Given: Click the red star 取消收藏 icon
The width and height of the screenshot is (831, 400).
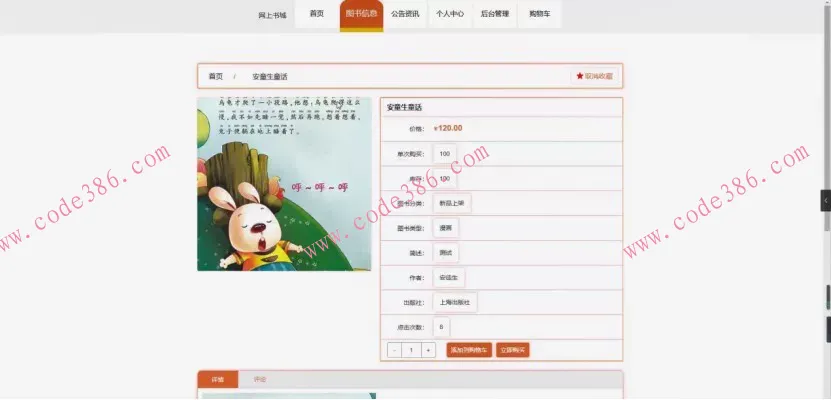Looking at the screenshot, I should (x=580, y=76).
